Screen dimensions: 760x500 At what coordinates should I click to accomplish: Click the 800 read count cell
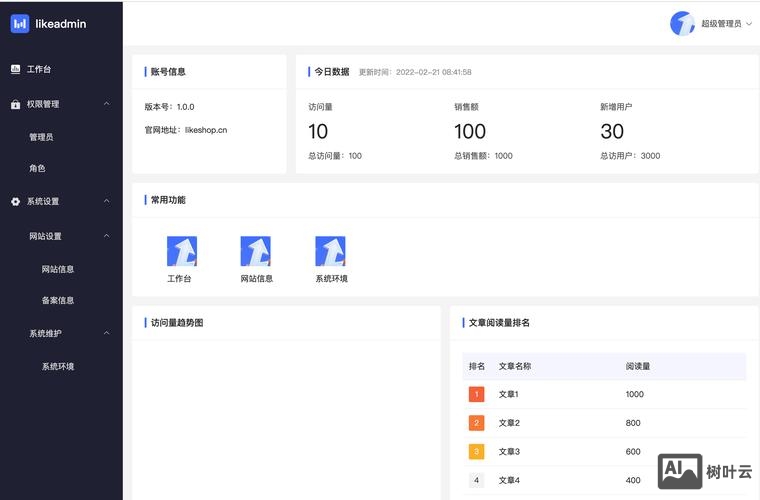(633, 422)
